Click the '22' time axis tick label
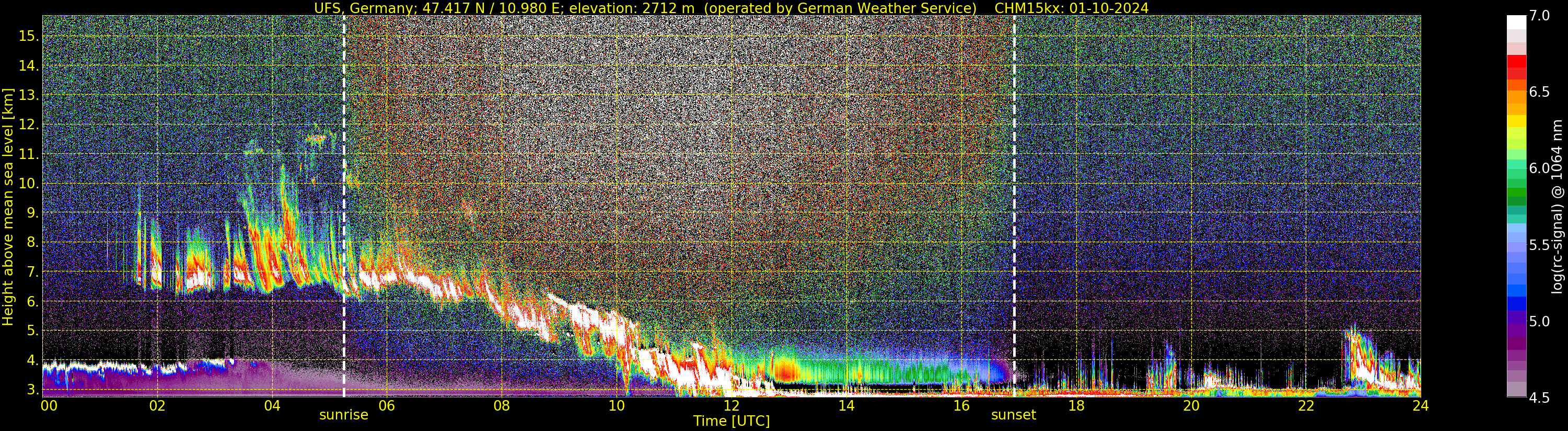 pos(1306,405)
